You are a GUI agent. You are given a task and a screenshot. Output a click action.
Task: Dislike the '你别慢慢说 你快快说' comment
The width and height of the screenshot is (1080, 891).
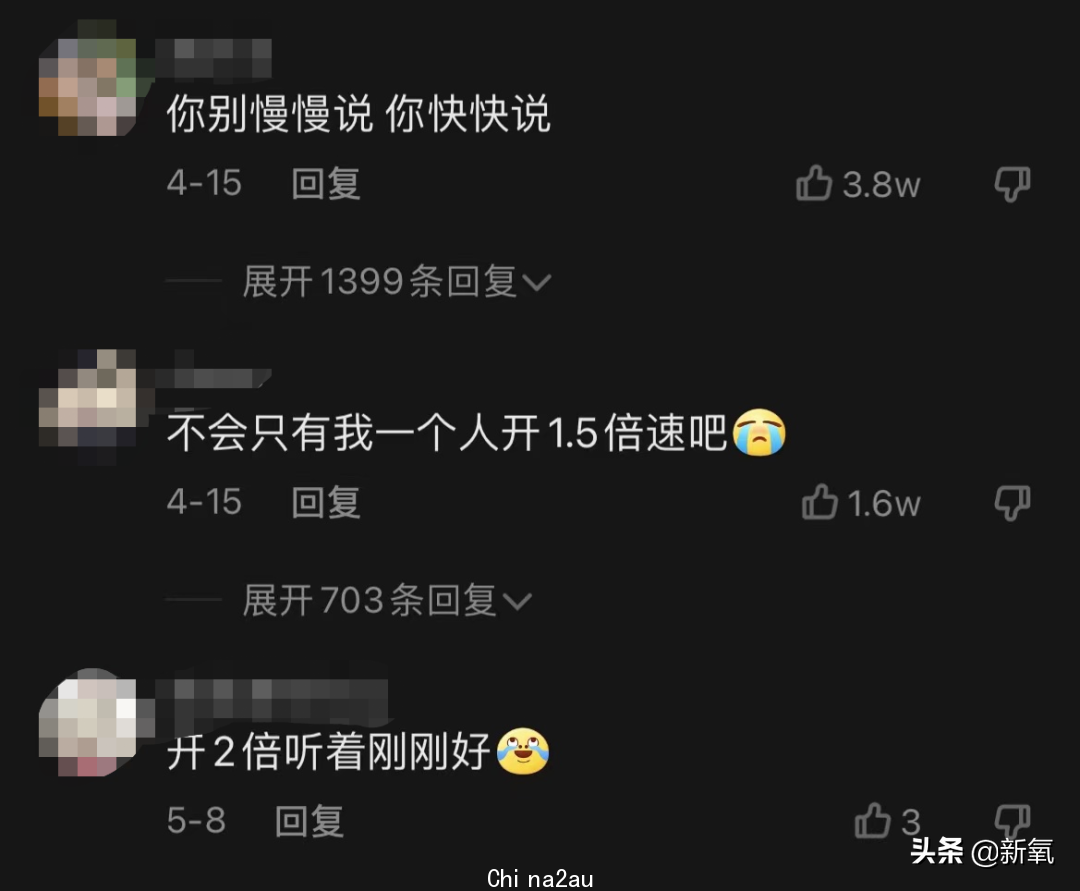[x=1012, y=185]
